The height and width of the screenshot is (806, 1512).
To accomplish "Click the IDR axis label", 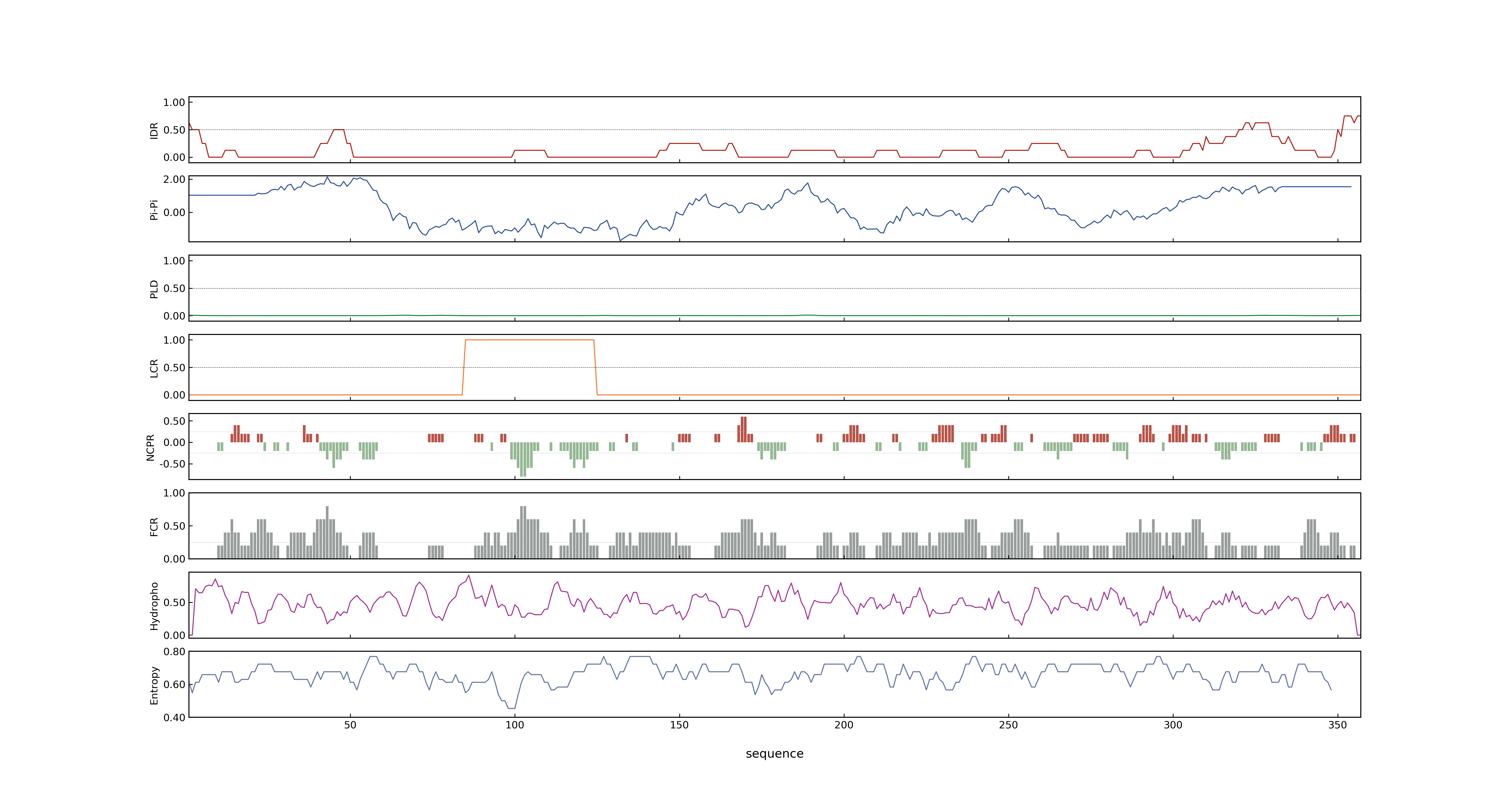I will click(154, 130).
